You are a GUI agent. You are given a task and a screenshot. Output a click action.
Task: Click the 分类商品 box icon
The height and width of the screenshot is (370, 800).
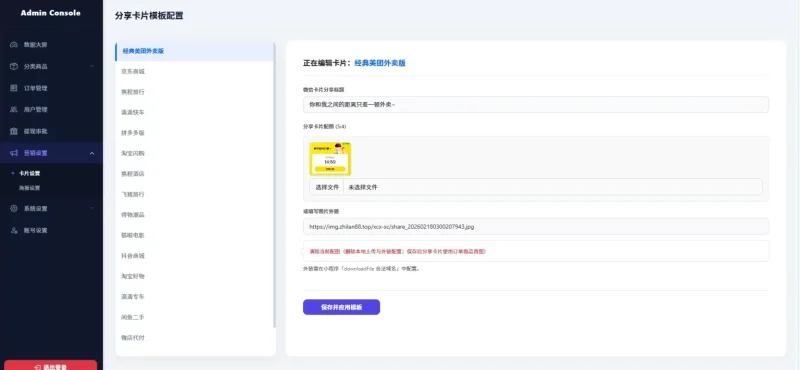click(14, 66)
